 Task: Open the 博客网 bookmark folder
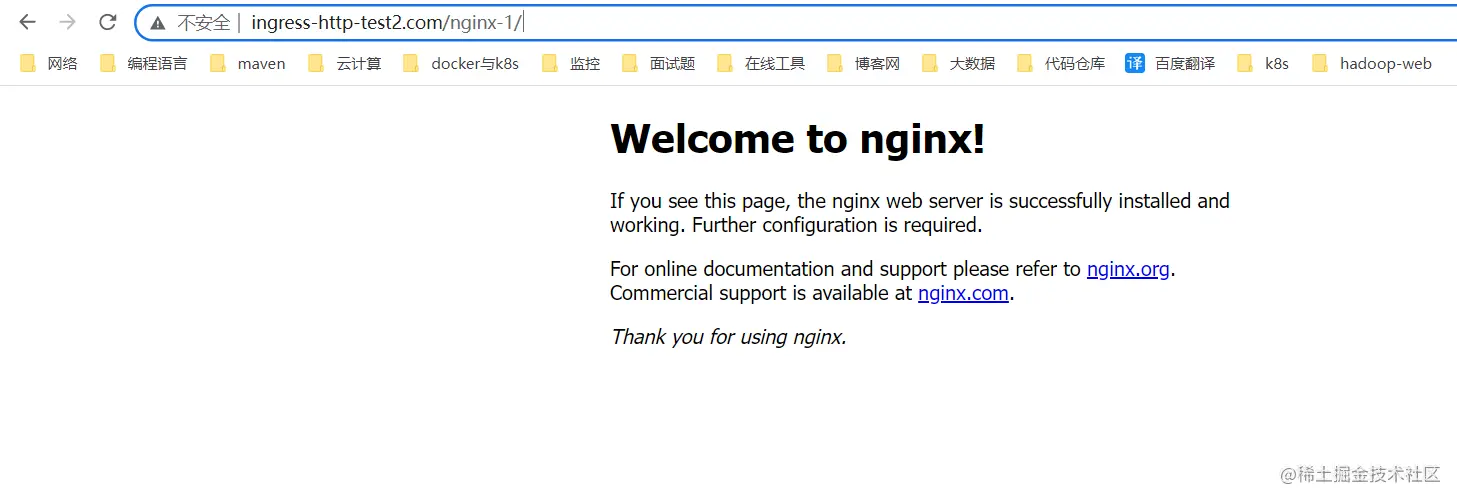pyautogui.click(x=864, y=64)
